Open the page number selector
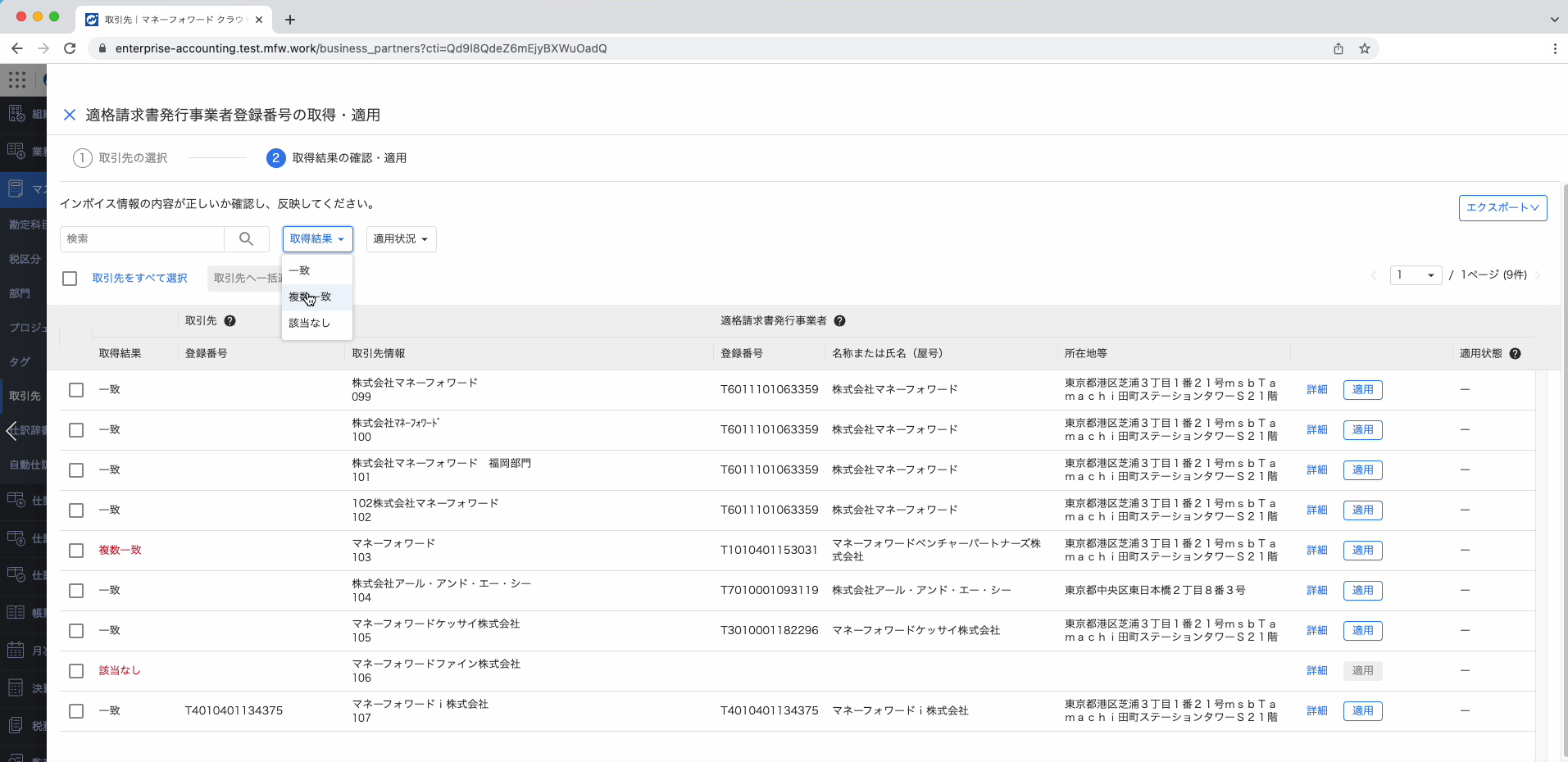The height and width of the screenshot is (762, 1568). (x=1416, y=275)
